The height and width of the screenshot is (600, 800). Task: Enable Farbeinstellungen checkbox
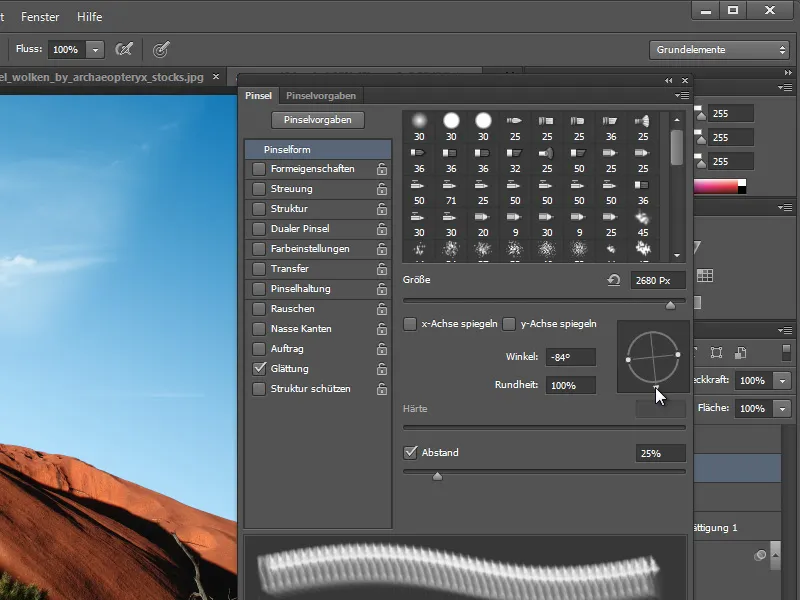[x=259, y=248]
